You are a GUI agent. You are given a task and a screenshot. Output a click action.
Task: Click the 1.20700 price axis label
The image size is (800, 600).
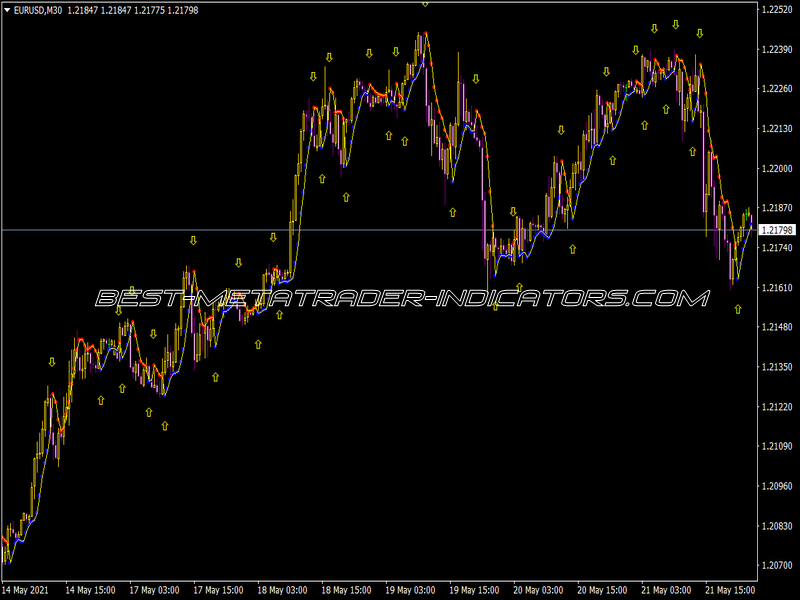pyautogui.click(x=777, y=565)
